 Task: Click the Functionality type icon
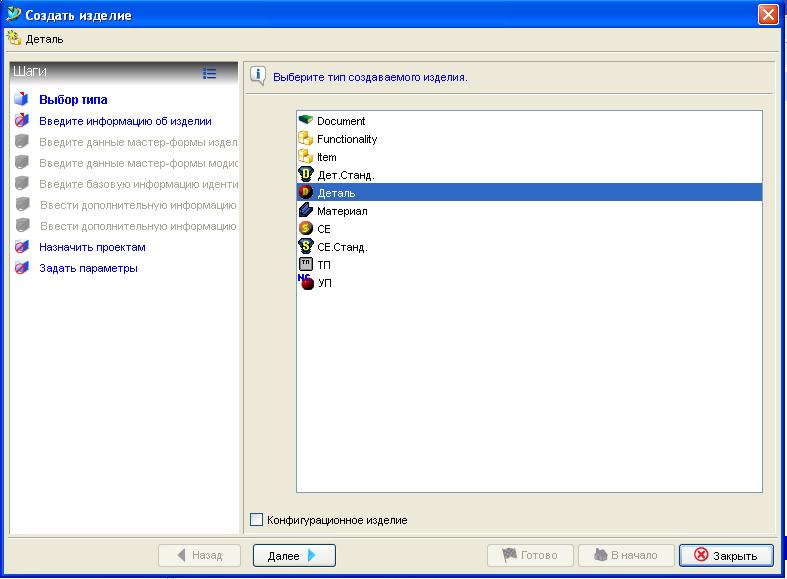click(306, 138)
